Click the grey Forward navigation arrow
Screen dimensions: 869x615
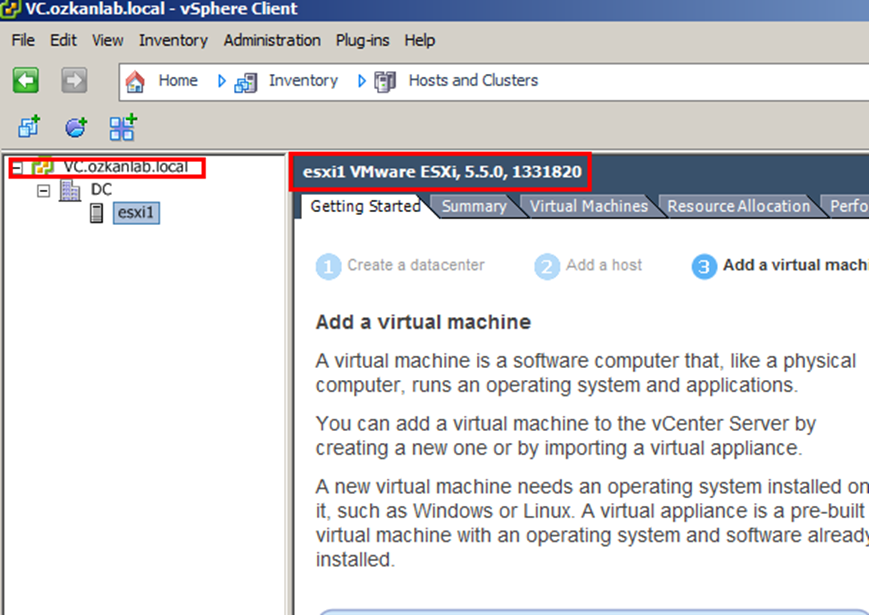(x=74, y=80)
